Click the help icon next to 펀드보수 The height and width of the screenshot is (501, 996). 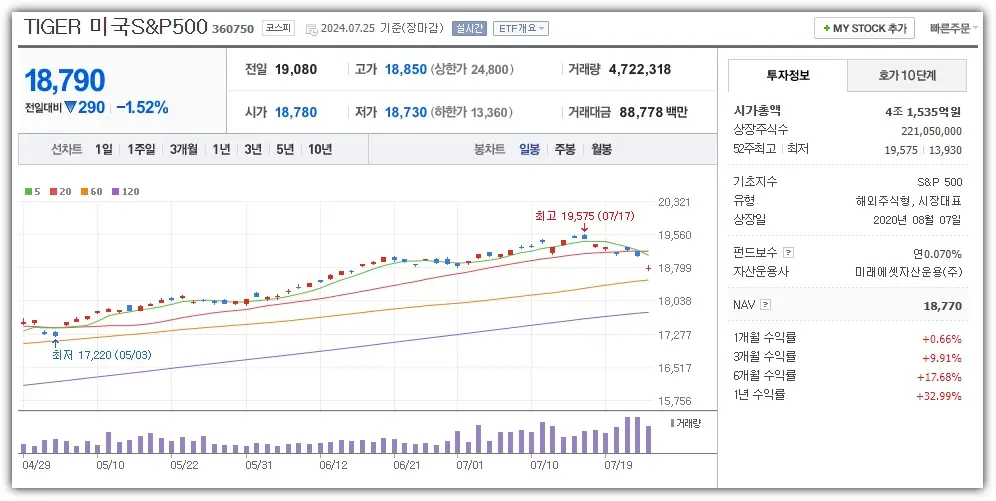click(x=788, y=253)
